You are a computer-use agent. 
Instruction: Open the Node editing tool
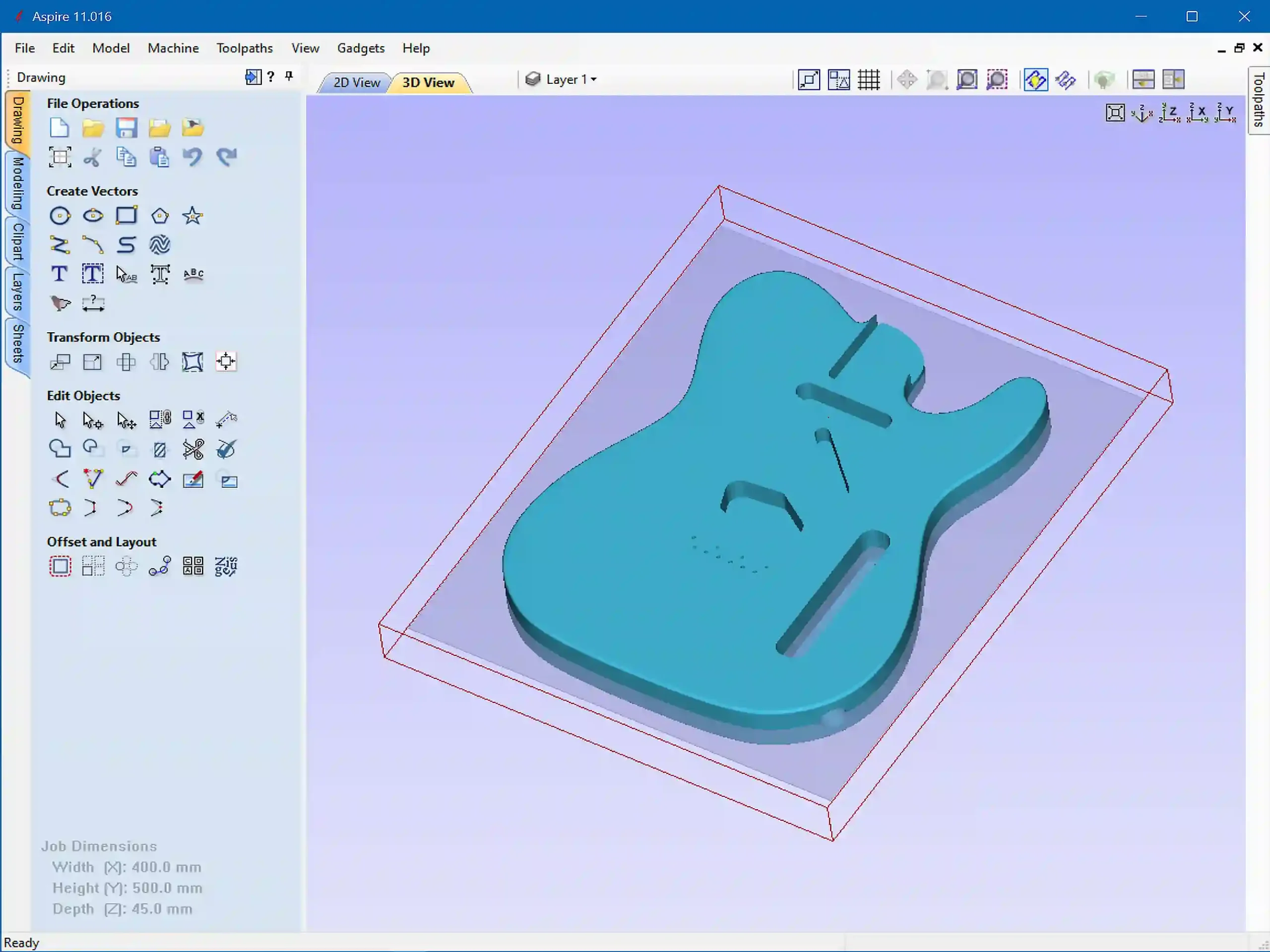(x=93, y=420)
